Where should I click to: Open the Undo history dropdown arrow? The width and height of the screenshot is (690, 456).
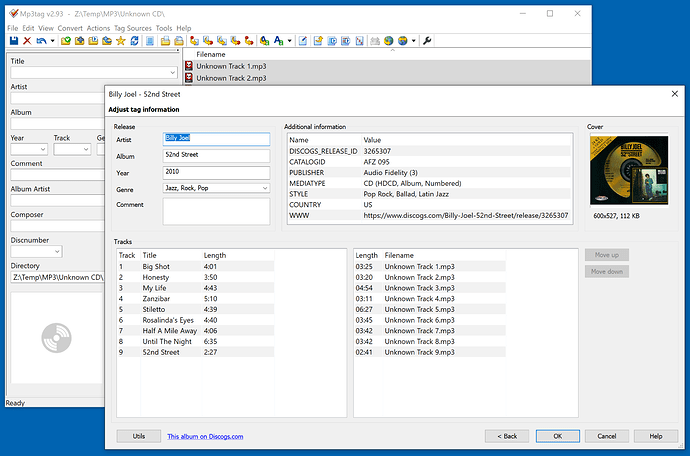[52, 41]
